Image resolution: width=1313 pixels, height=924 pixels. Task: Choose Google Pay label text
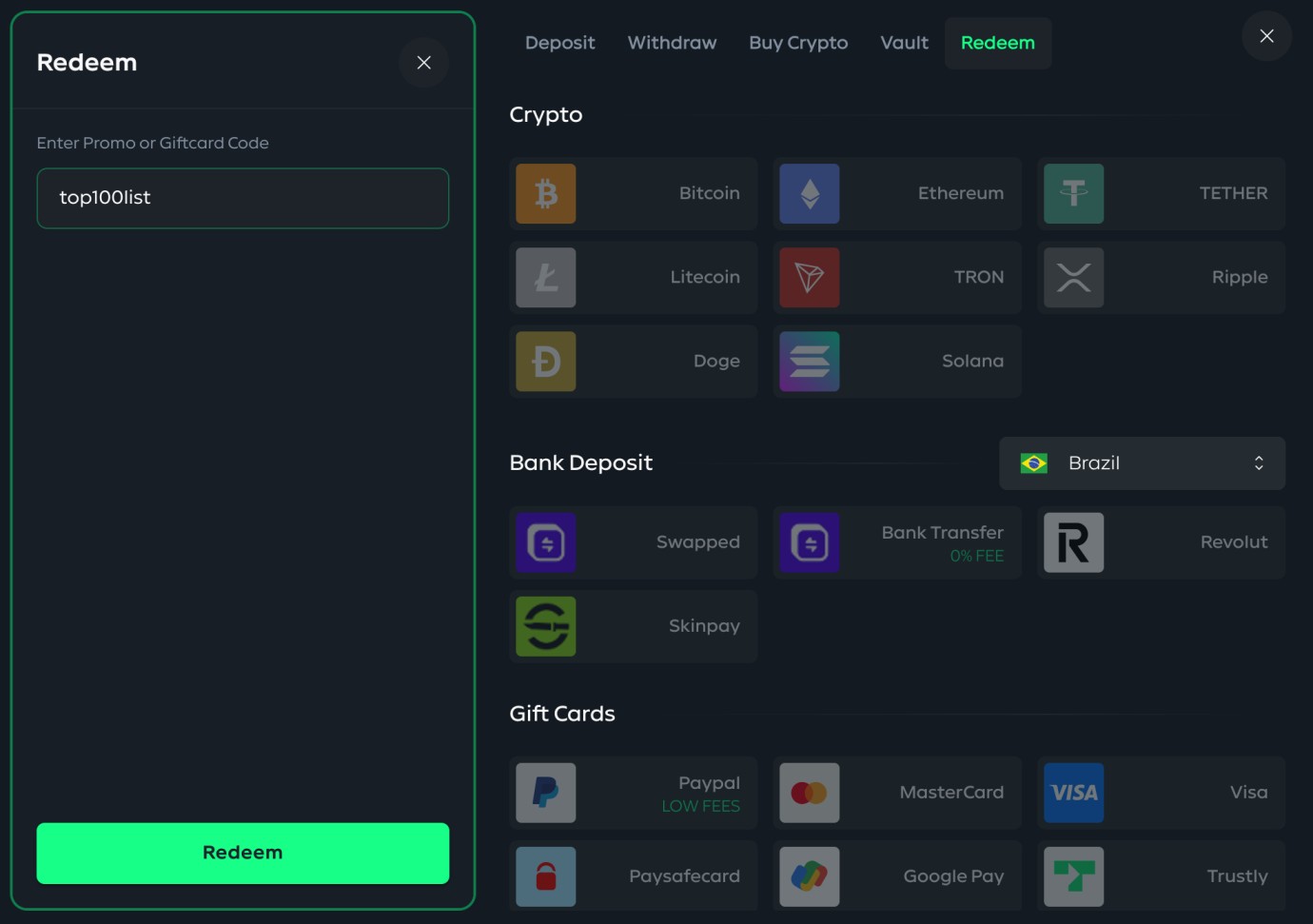[x=953, y=876]
